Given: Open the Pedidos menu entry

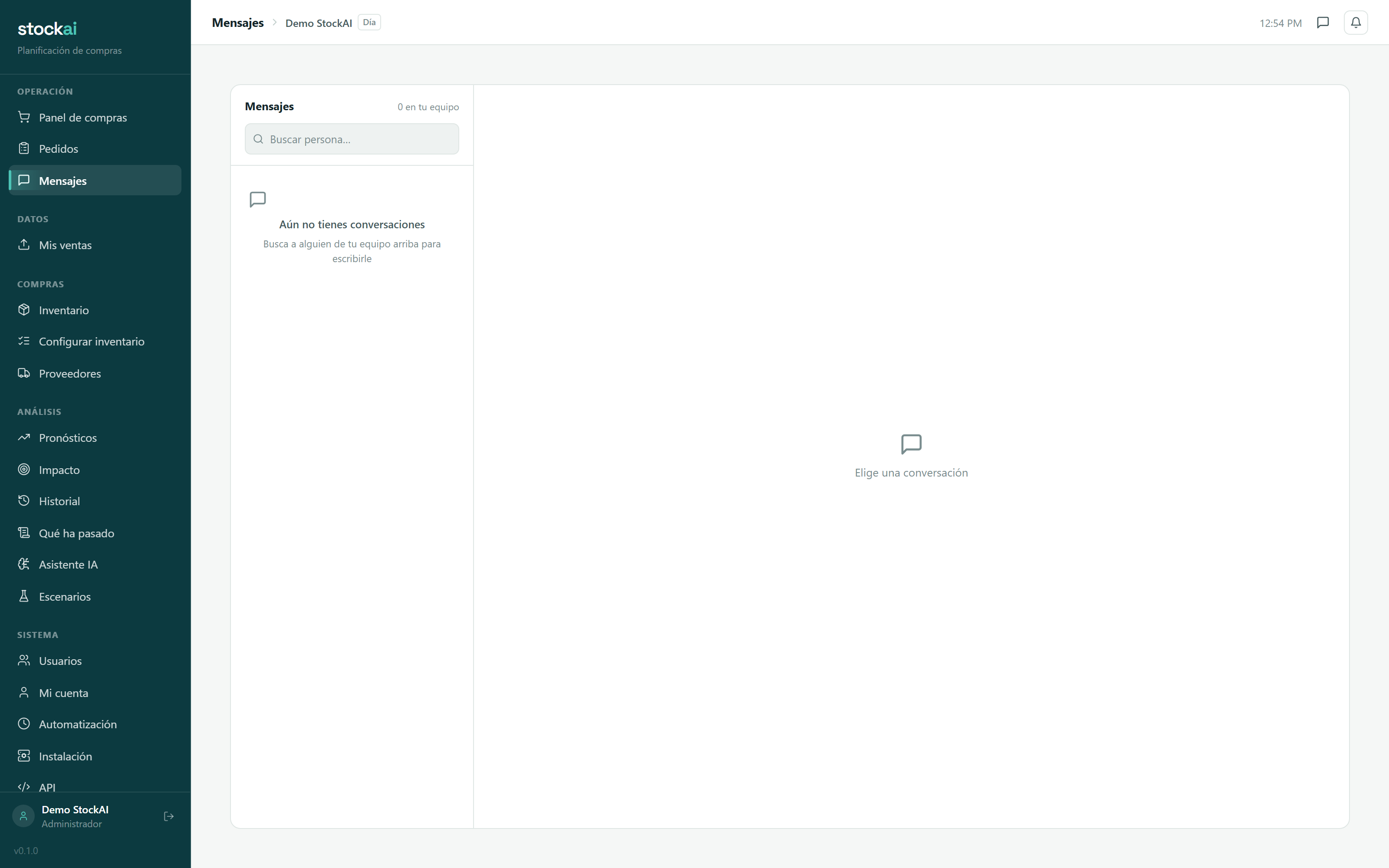Looking at the screenshot, I should pos(95,149).
